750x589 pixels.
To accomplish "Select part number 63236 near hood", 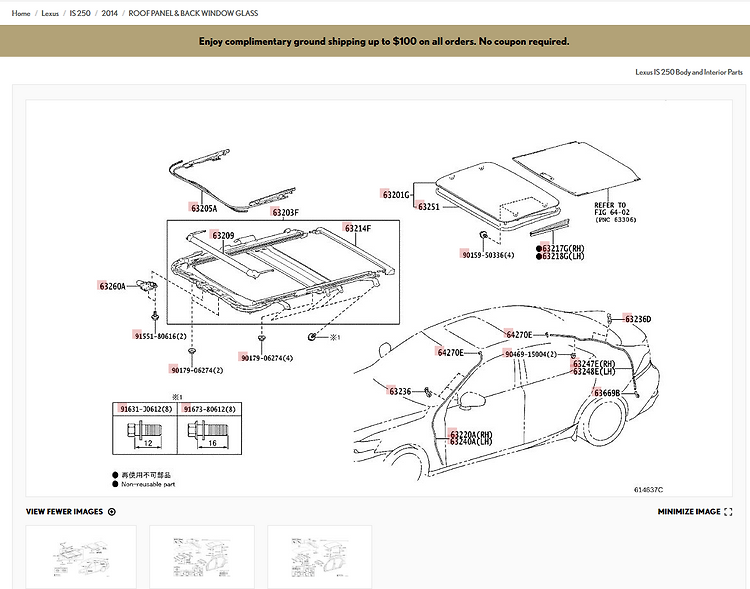I will (399, 391).
